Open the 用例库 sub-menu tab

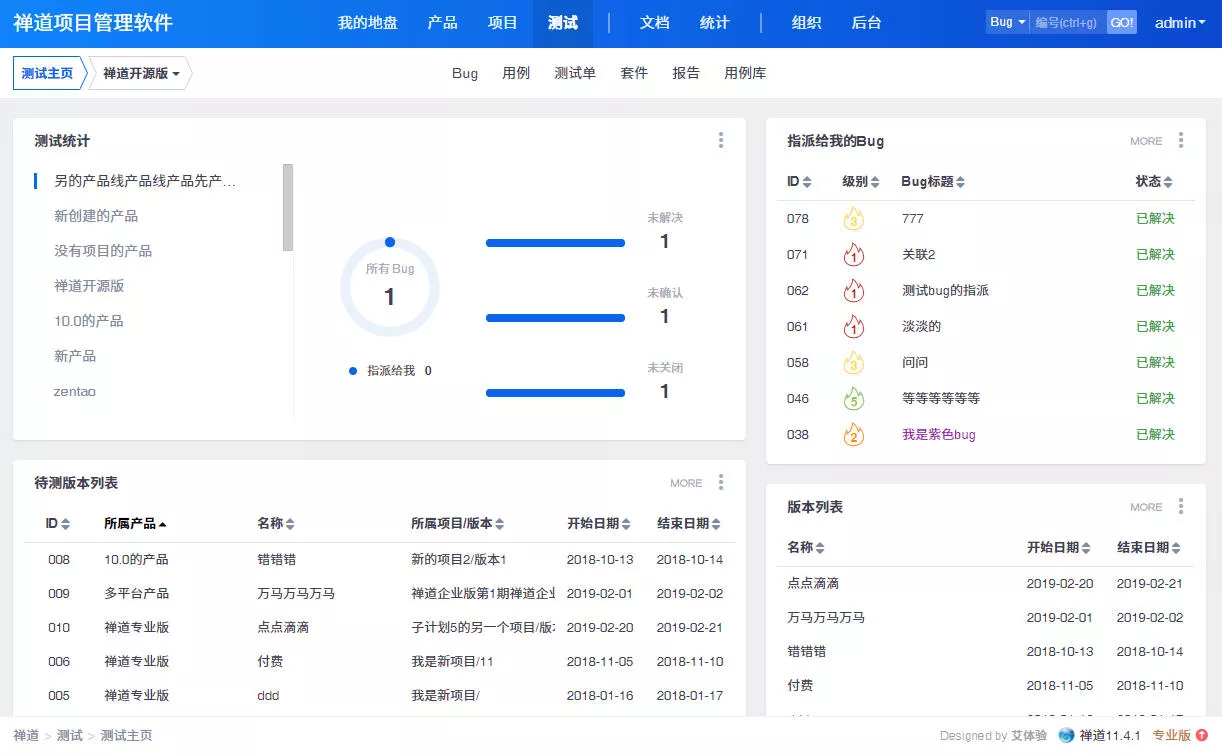(745, 73)
